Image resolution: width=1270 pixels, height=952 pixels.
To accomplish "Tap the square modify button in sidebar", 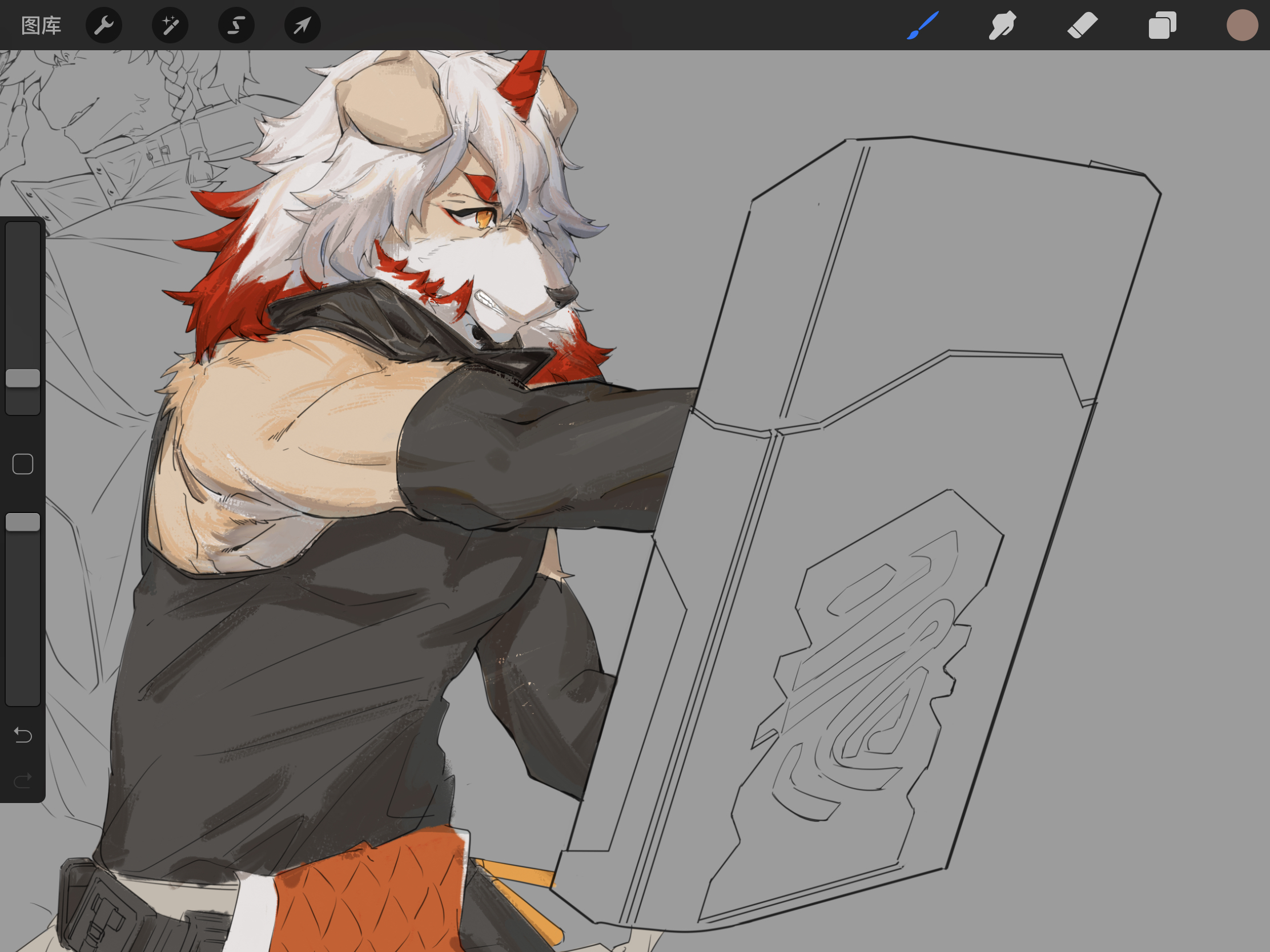I will pos(23,464).
